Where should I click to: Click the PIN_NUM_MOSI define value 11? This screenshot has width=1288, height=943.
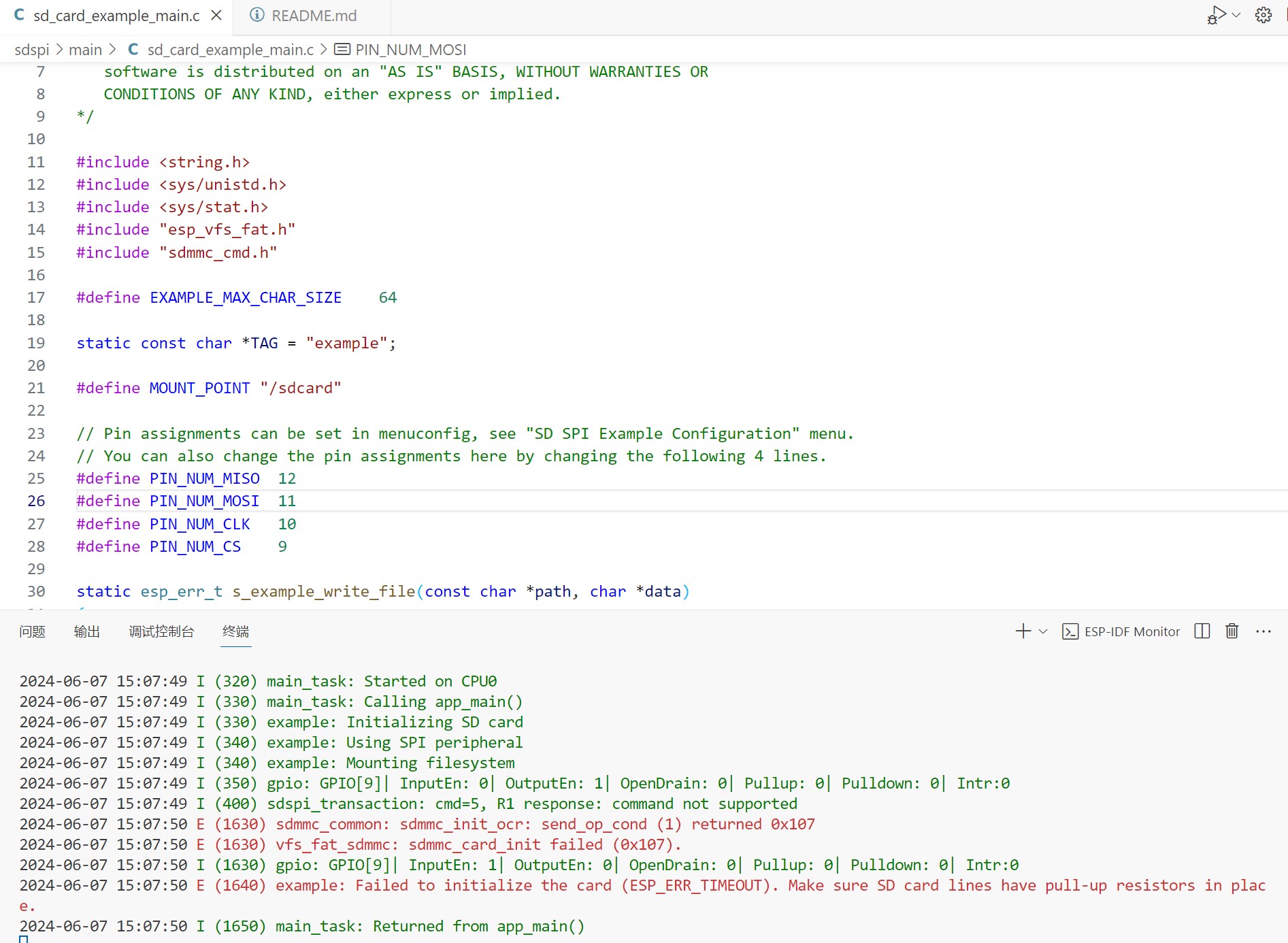click(x=287, y=501)
